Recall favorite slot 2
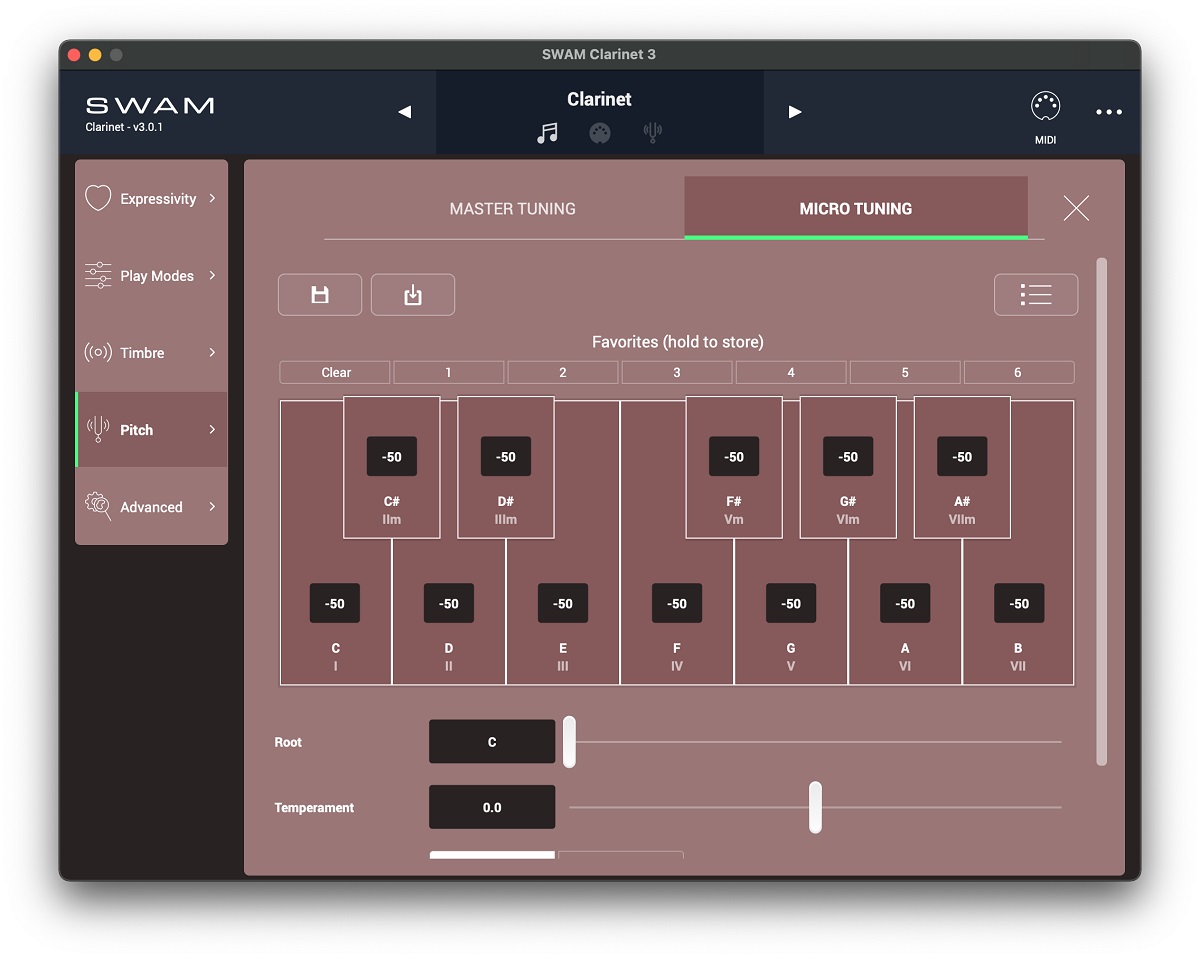This screenshot has width=1200, height=959. click(x=563, y=372)
